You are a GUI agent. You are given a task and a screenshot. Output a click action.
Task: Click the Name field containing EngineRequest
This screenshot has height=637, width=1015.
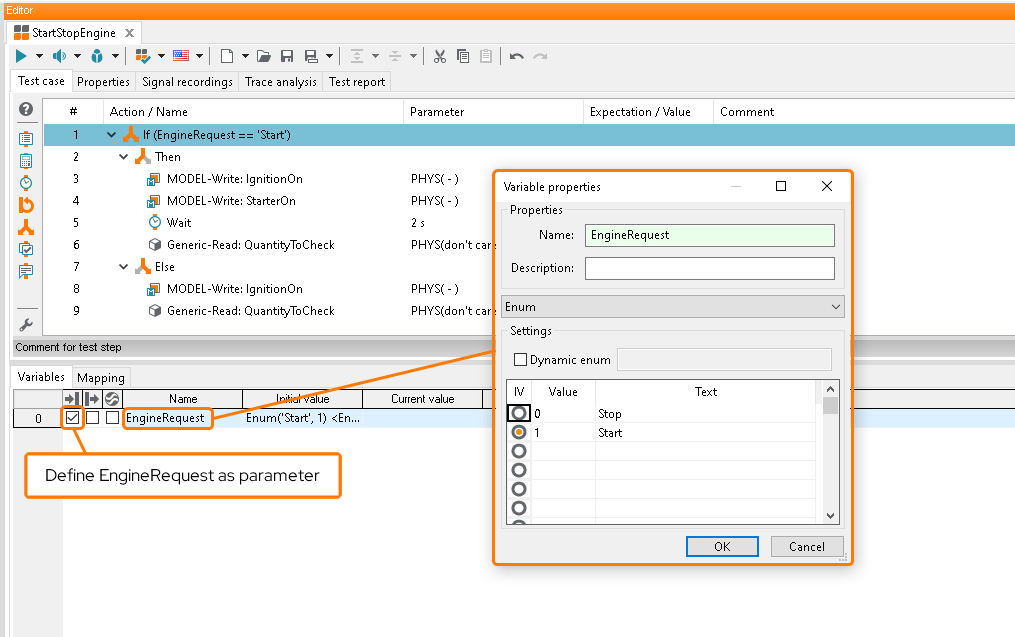click(709, 235)
